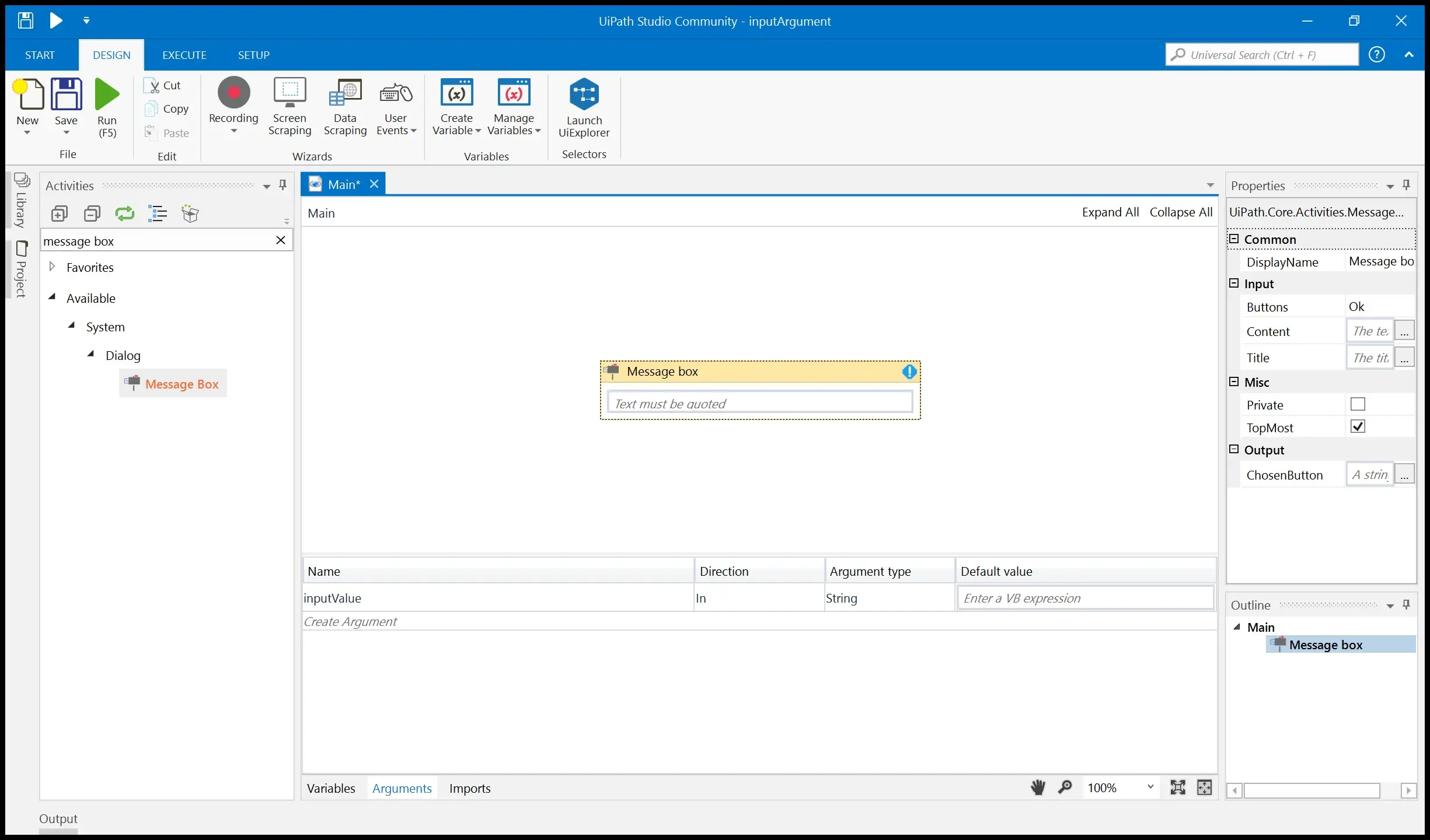Collapse the Misc property section

click(1234, 381)
